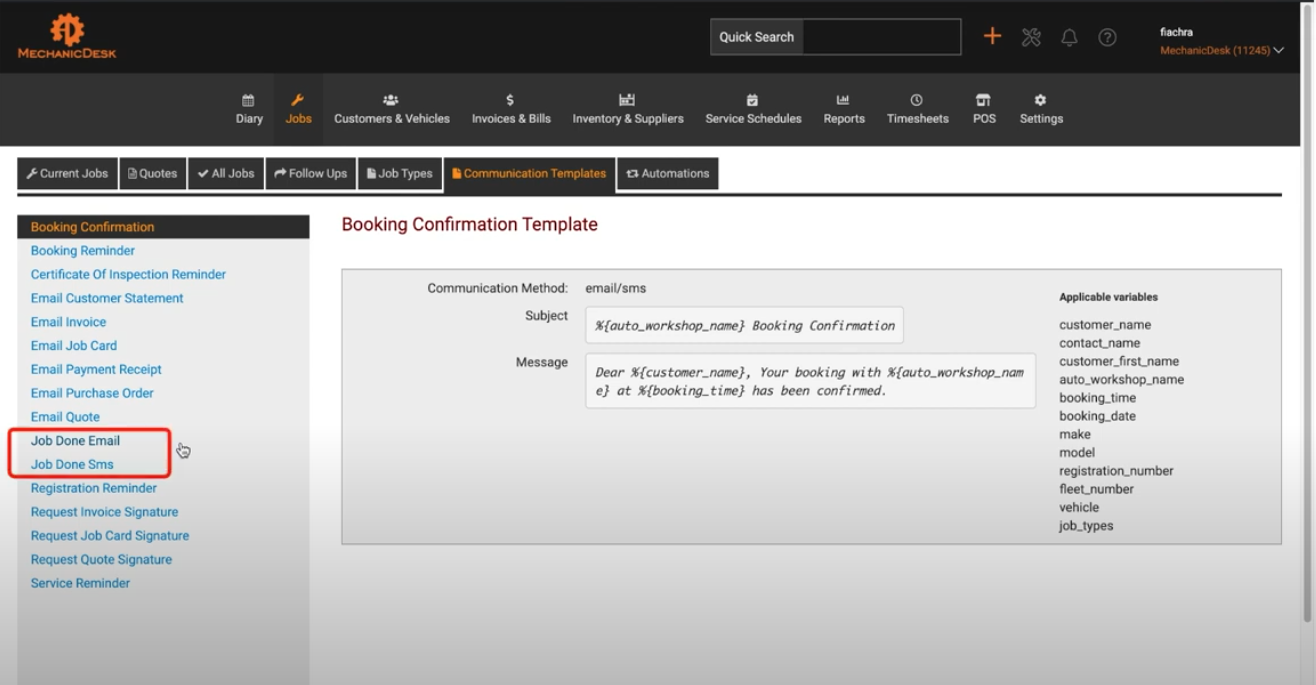Open Email Invoice template
This screenshot has height=685, width=1316.
68,322
